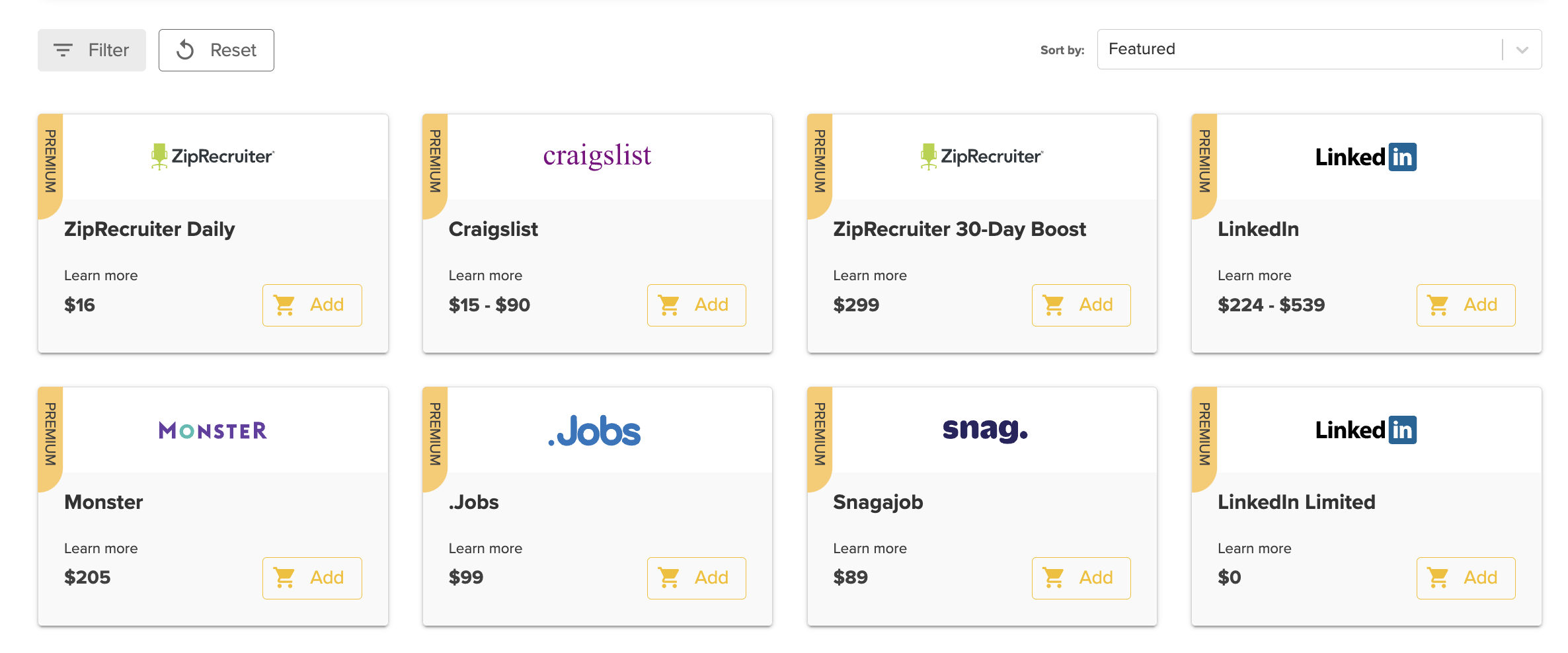The image size is (1568, 653).
Task: Click the ZipRecruiter logo on ZipRecruiter Daily card
Action: (213, 157)
